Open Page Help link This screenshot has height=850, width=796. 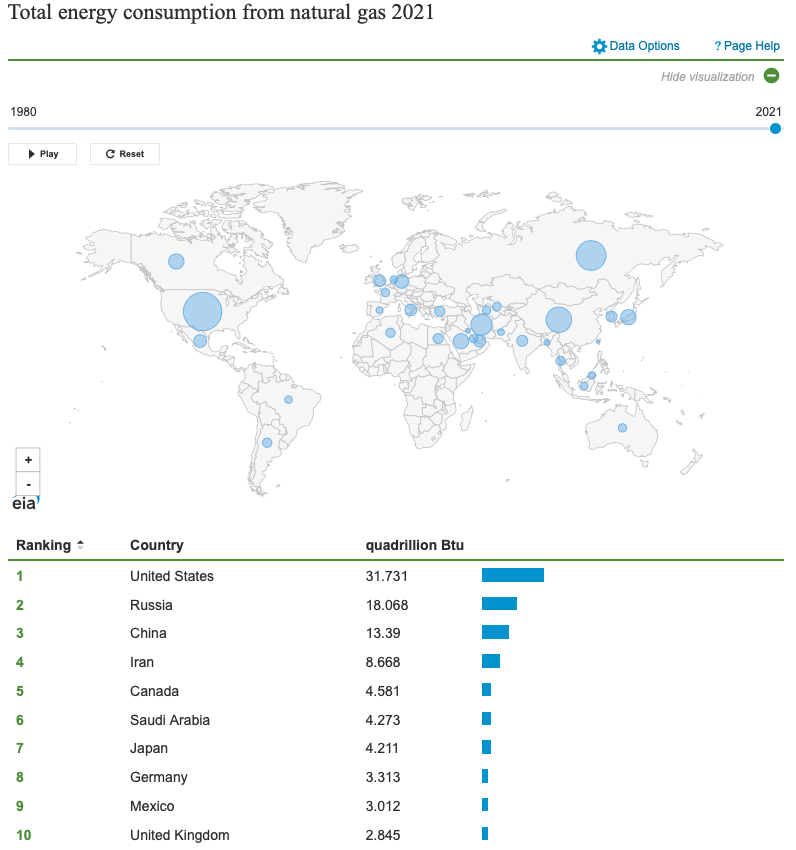tap(747, 46)
